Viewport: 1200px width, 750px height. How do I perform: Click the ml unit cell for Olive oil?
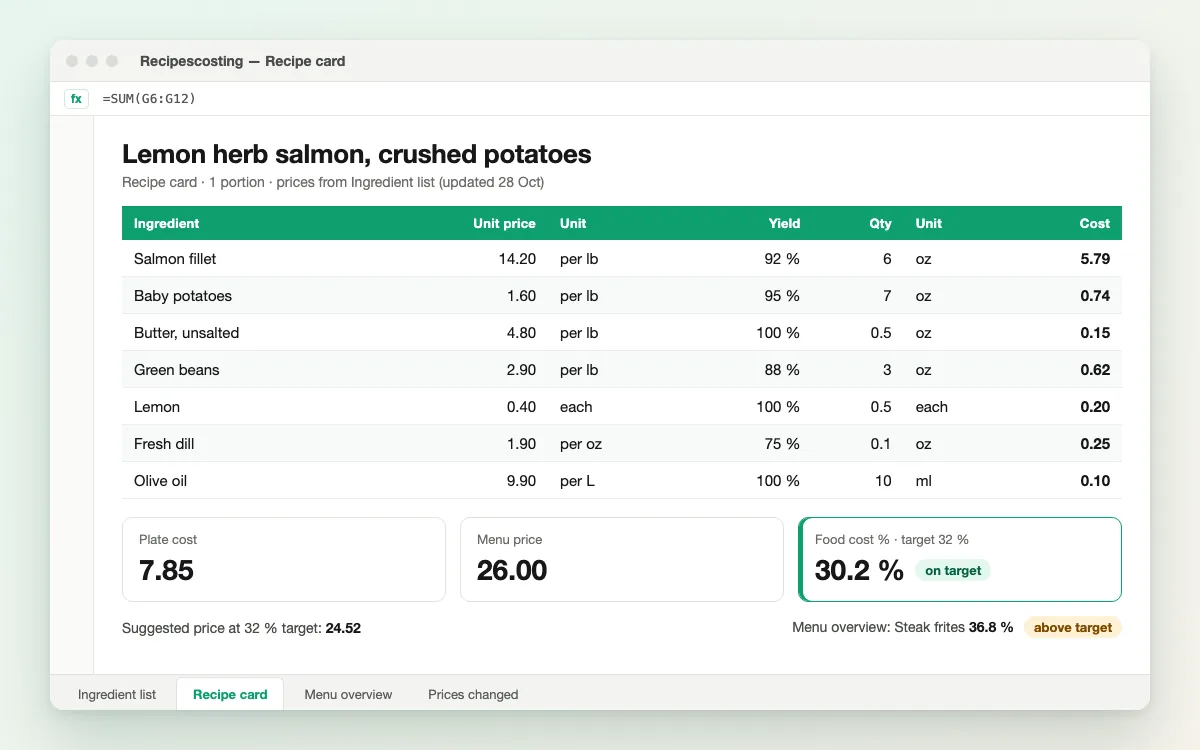point(923,481)
